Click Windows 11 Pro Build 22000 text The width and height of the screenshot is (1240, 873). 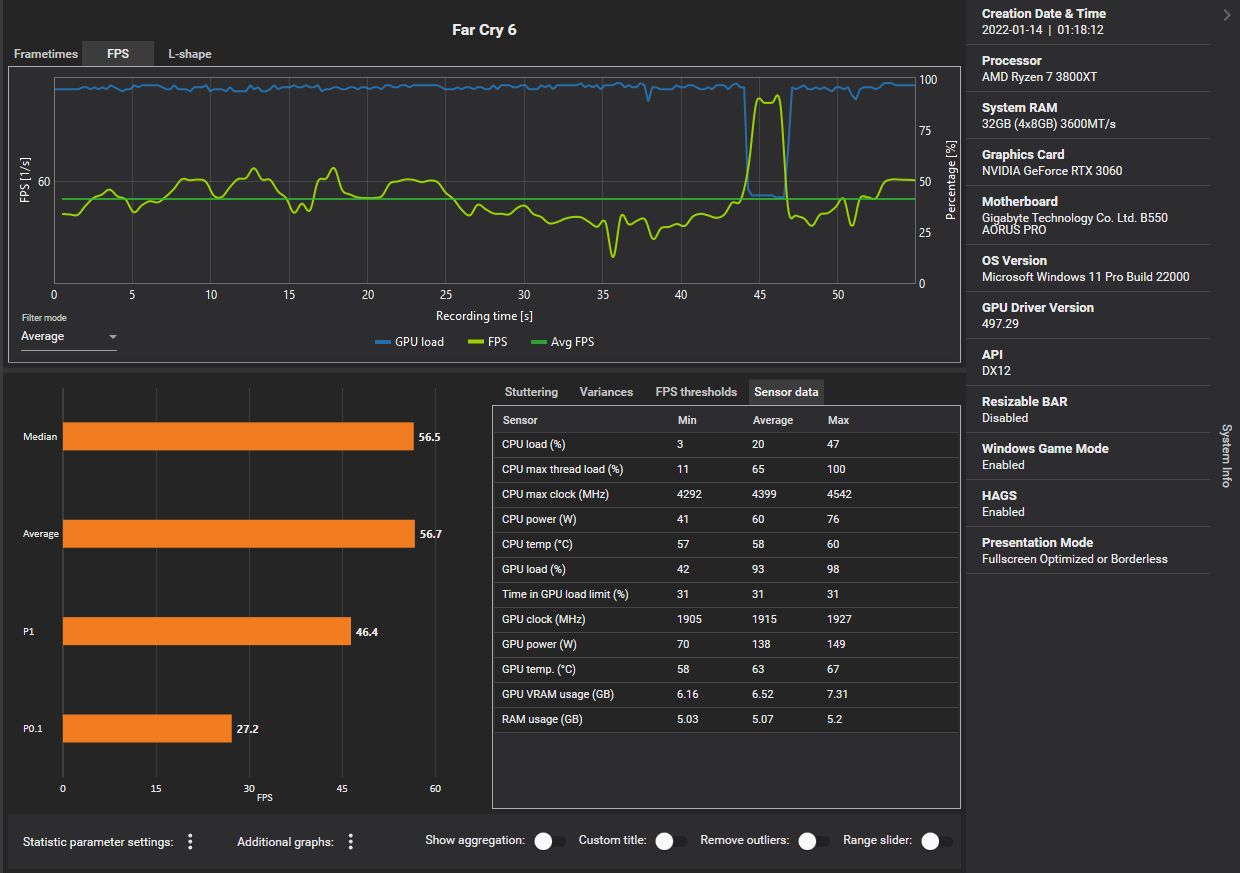[x=1085, y=277]
